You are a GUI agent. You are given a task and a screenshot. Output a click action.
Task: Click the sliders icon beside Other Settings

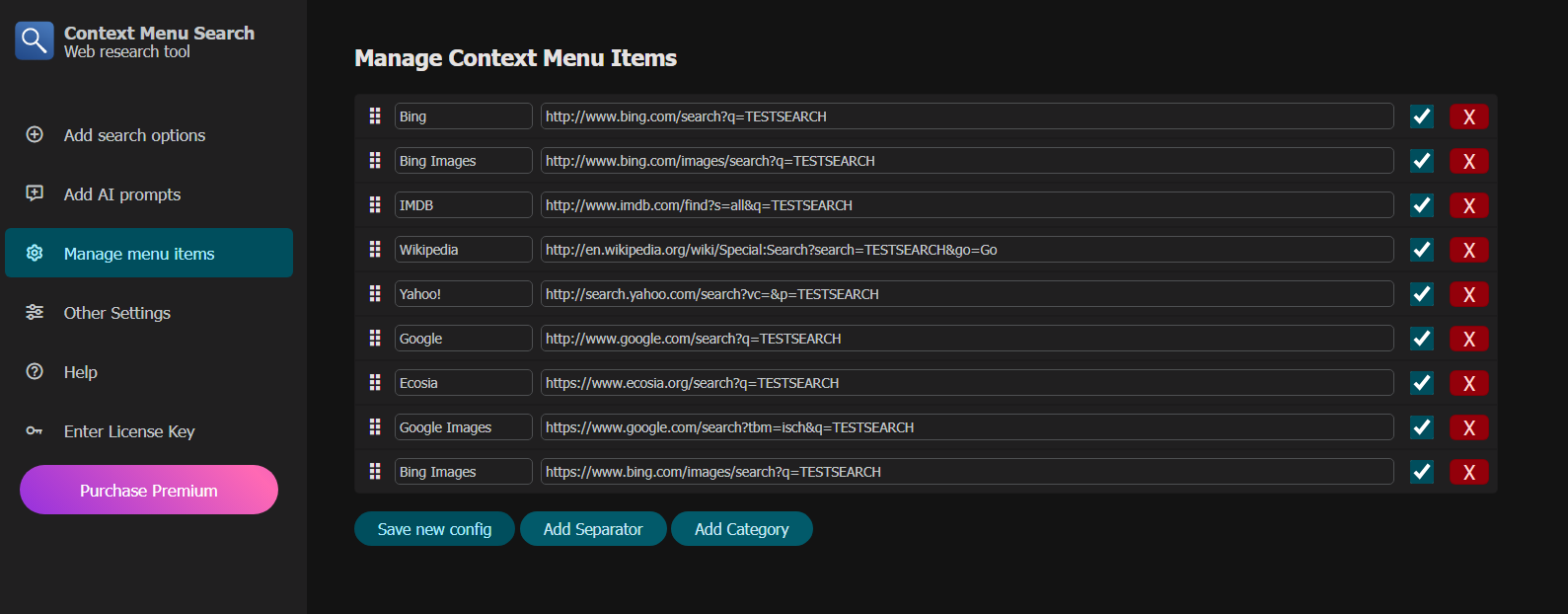(x=35, y=312)
